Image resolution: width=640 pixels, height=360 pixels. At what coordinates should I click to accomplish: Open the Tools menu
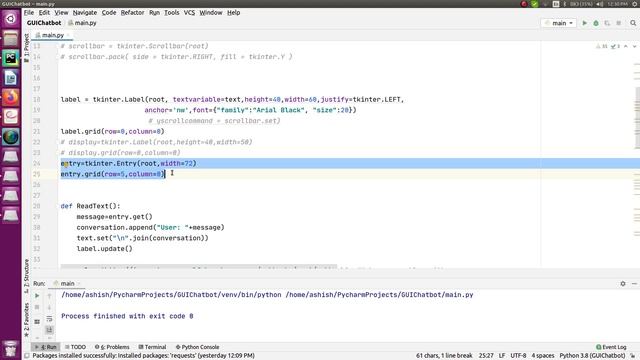pos(171,13)
